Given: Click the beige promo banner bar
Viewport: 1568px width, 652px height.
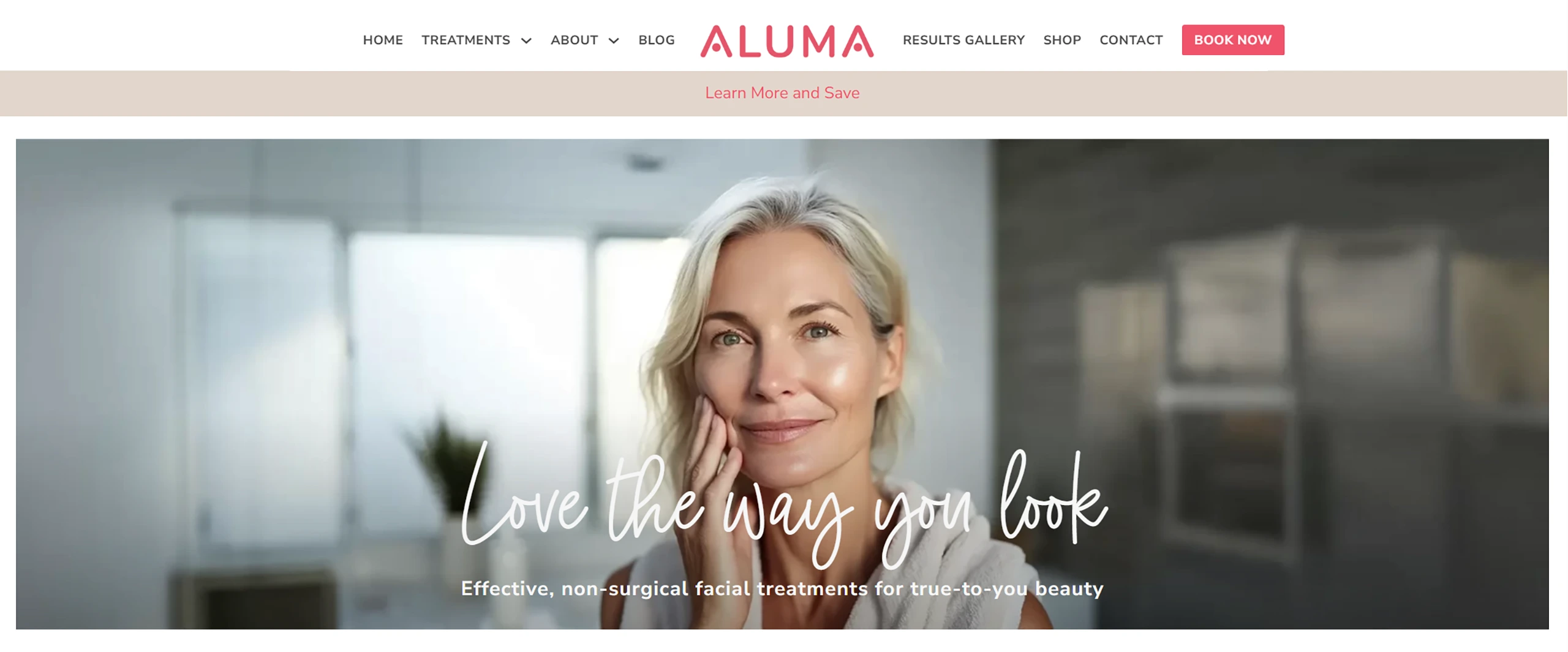Looking at the screenshot, I should (783, 94).
